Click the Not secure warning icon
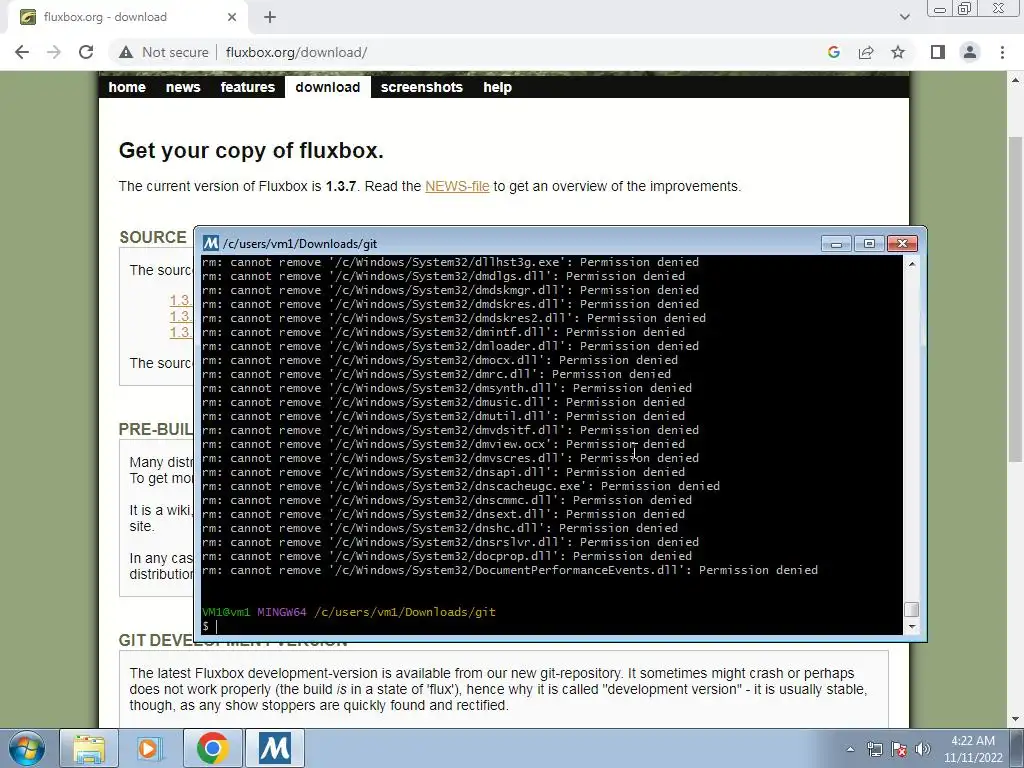 [x=126, y=52]
